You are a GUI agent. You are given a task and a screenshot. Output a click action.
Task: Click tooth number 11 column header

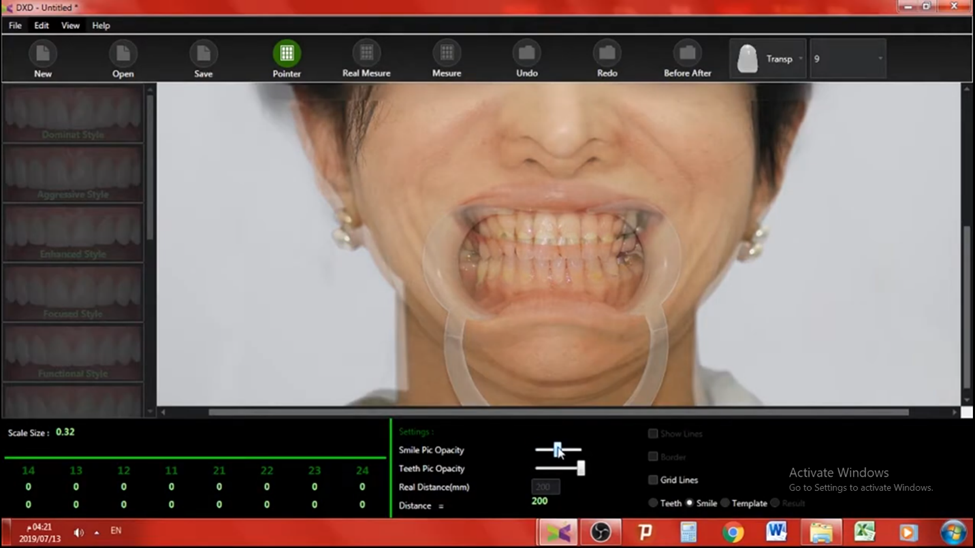(x=171, y=471)
